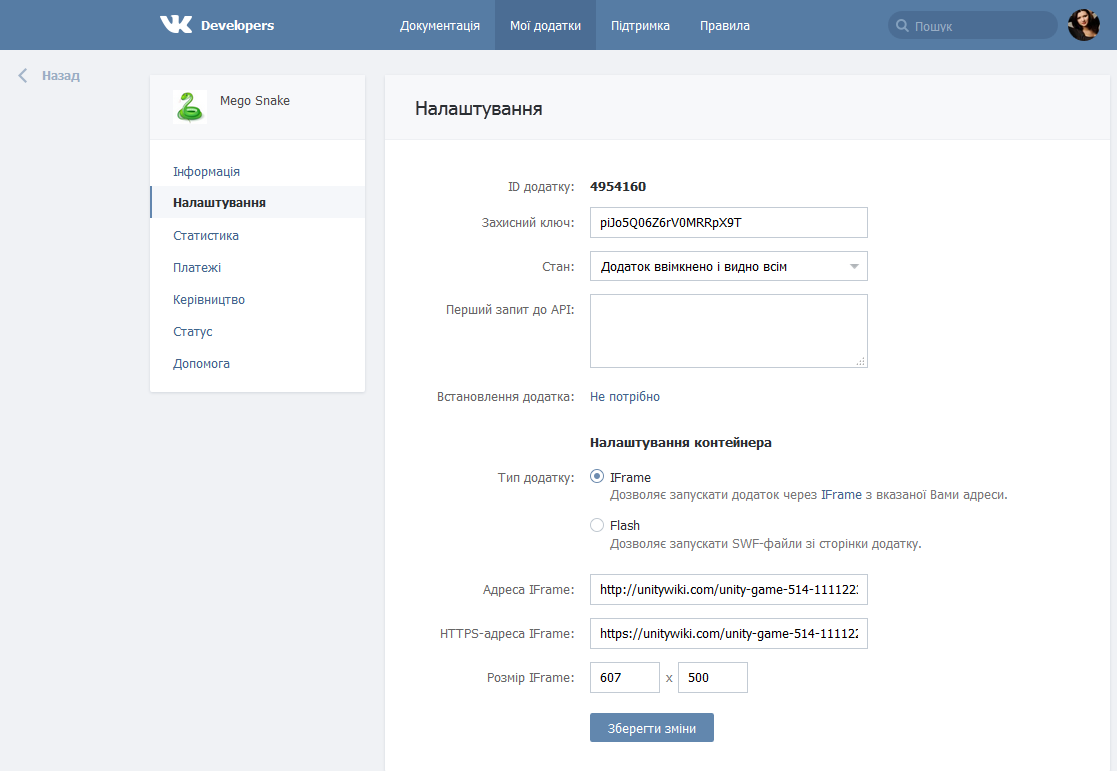The image size is (1117, 771).
Task: Open the Правила page
Action: (x=725, y=26)
